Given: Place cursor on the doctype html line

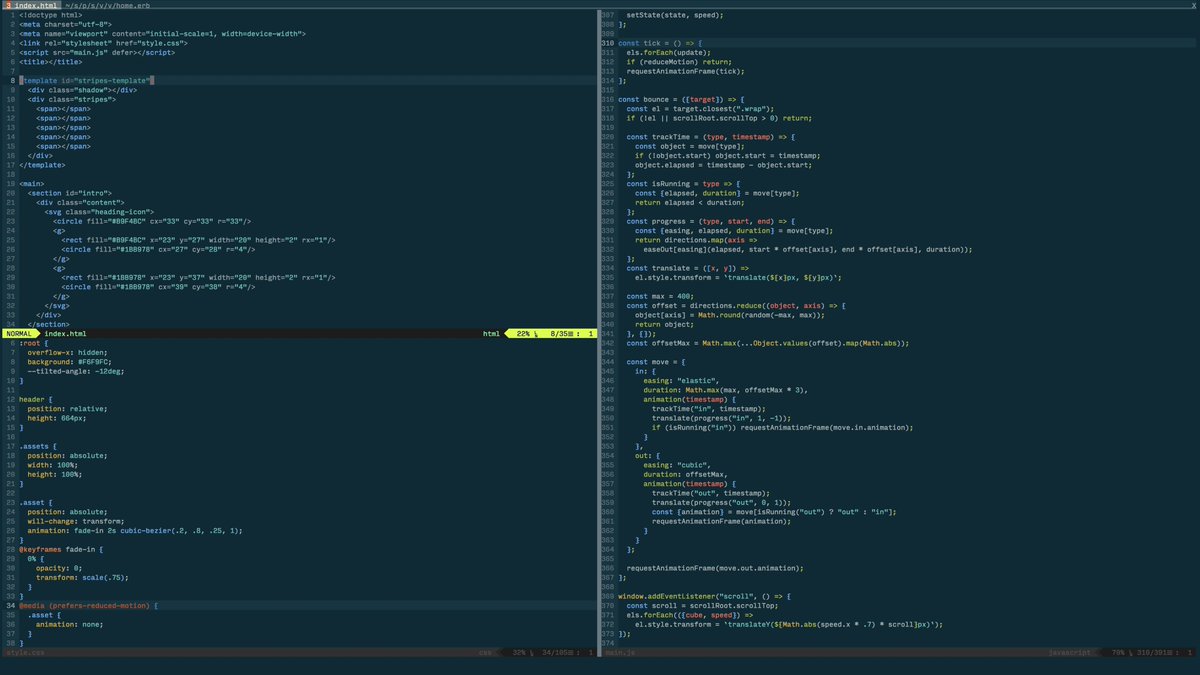Looking at the screenshot, I should point(50,15).
